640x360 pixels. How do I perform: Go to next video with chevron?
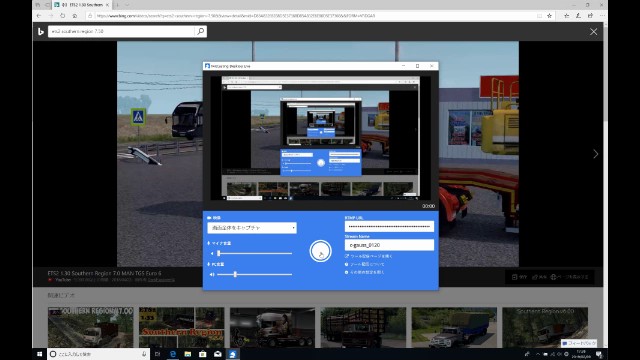click(596, 154)
